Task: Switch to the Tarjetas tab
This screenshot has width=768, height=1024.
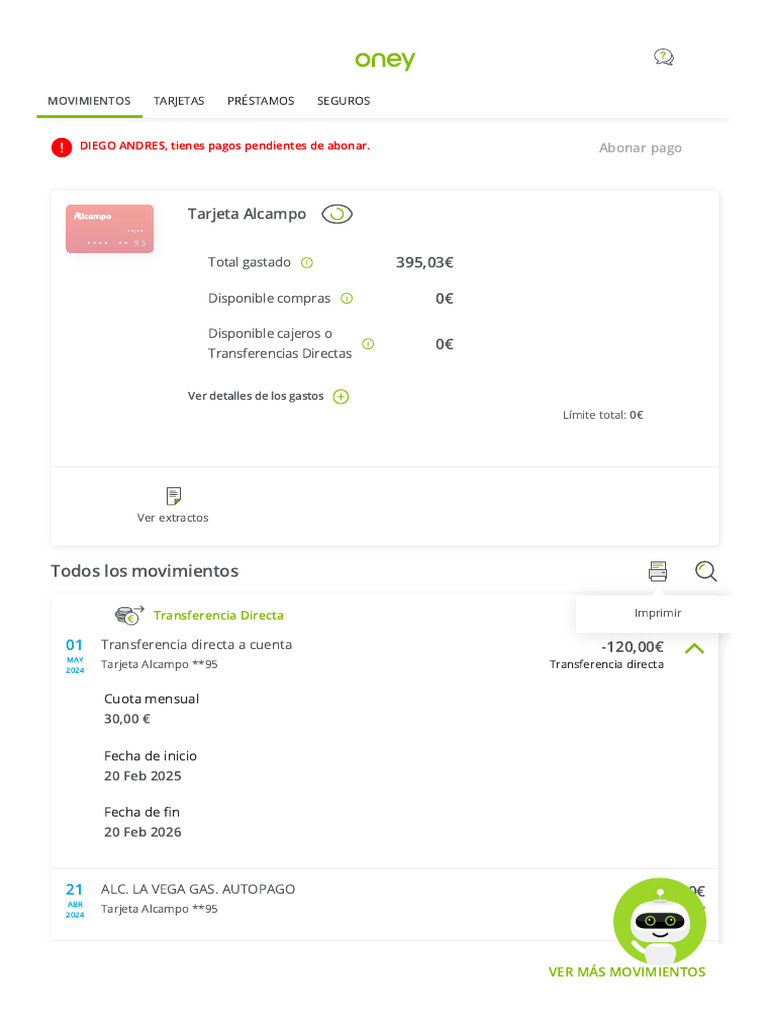Action: click(179, 101)
